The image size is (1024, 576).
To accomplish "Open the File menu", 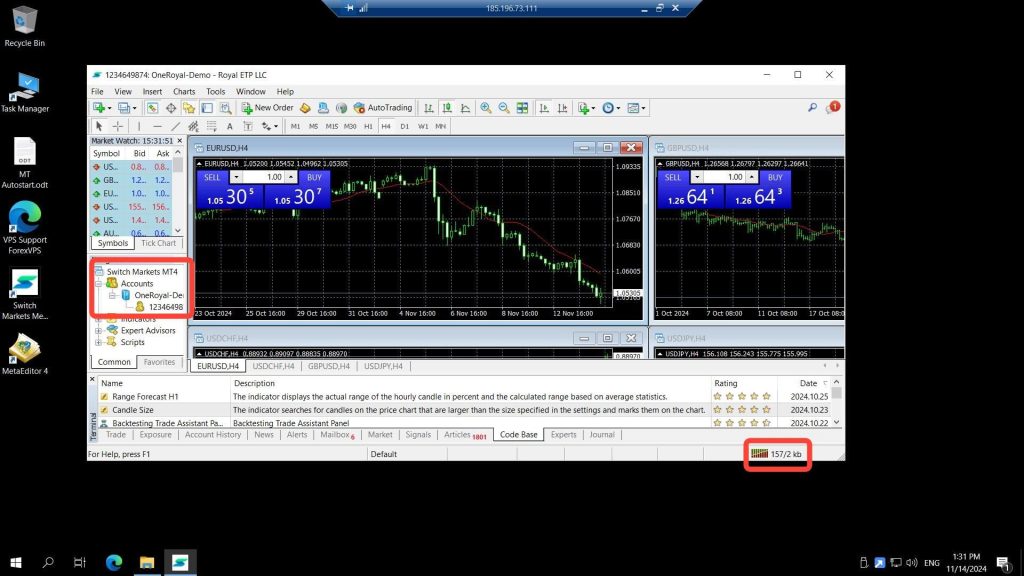I will pyautogui.click(x=97, y=91).
